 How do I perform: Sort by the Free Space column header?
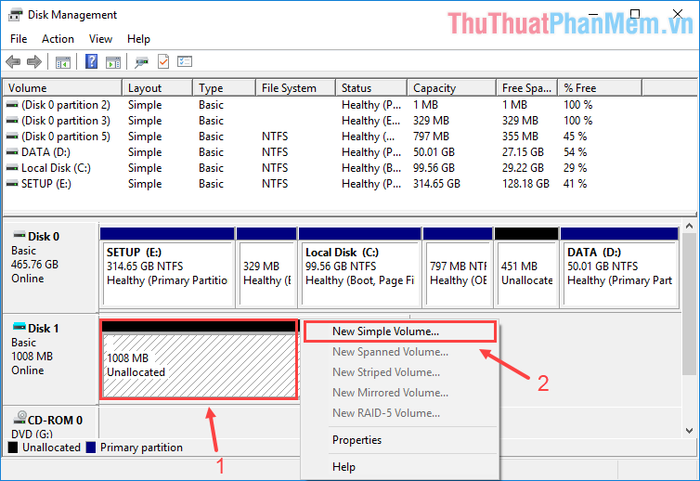point(527,88)
